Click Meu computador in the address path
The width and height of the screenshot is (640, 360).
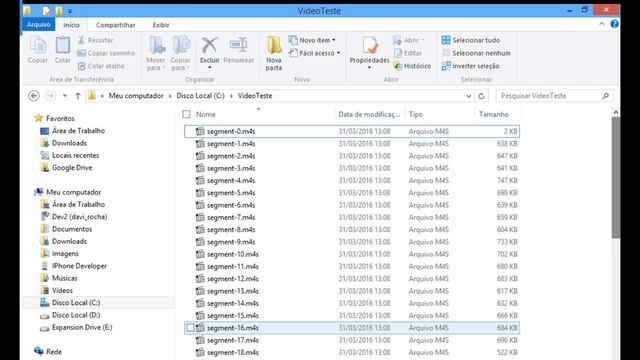pos(136,96)
